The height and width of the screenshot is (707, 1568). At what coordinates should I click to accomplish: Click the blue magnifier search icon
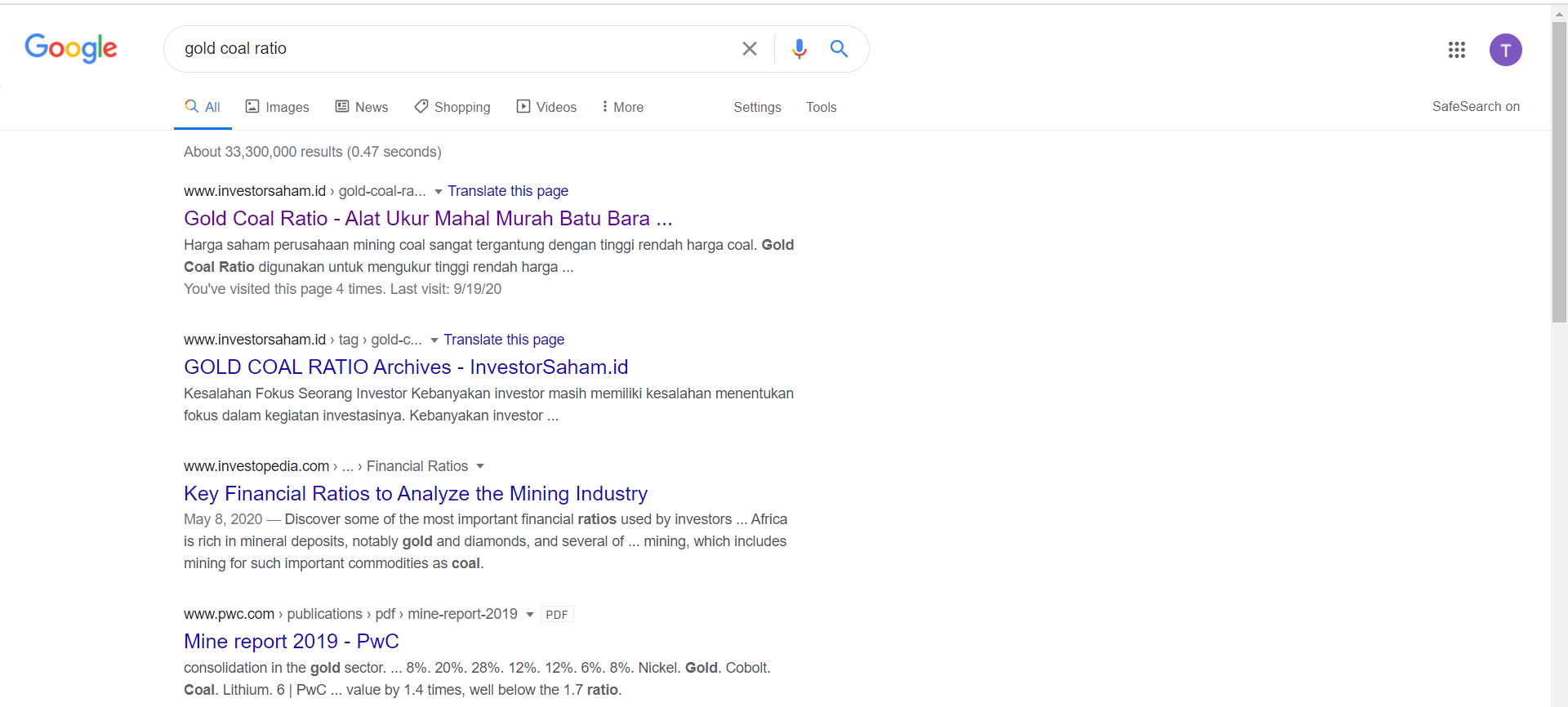[x=839, y=49]
